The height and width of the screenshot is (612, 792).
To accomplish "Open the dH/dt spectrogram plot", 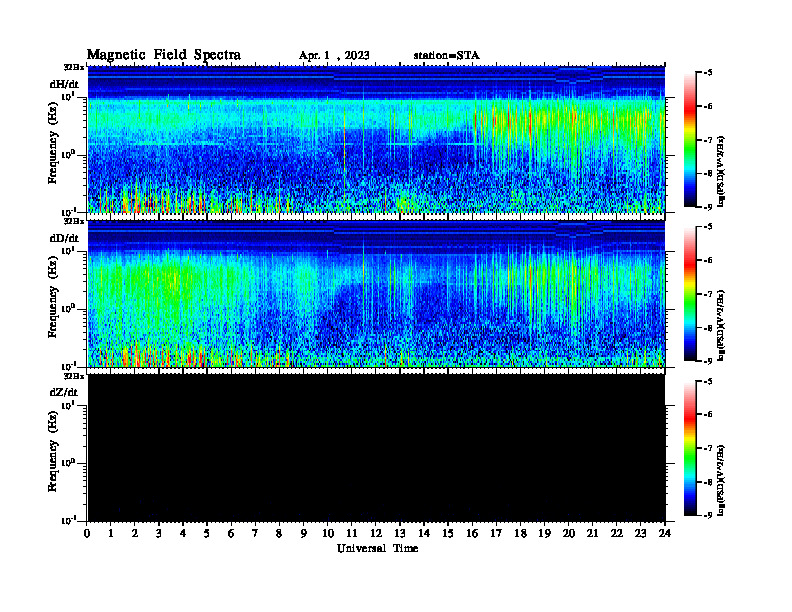I will click(376, 139).
